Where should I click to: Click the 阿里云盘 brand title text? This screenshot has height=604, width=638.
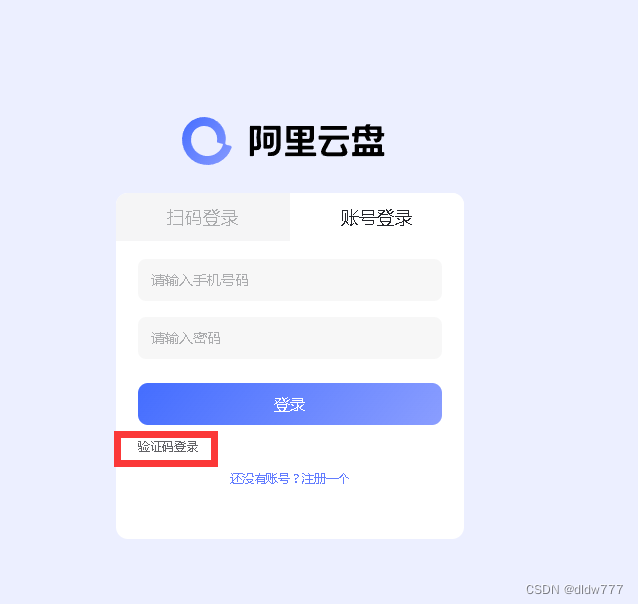pos(317,141)
